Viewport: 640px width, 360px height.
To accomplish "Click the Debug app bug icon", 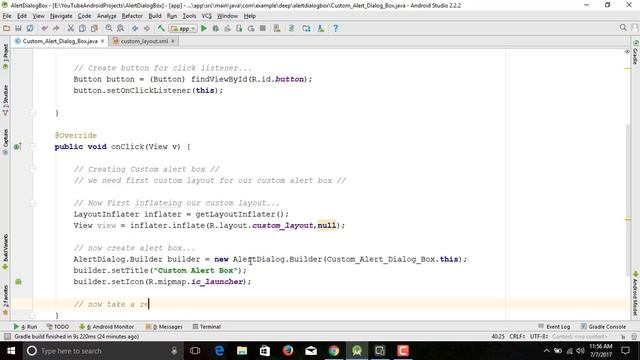I will pos(216,28).
